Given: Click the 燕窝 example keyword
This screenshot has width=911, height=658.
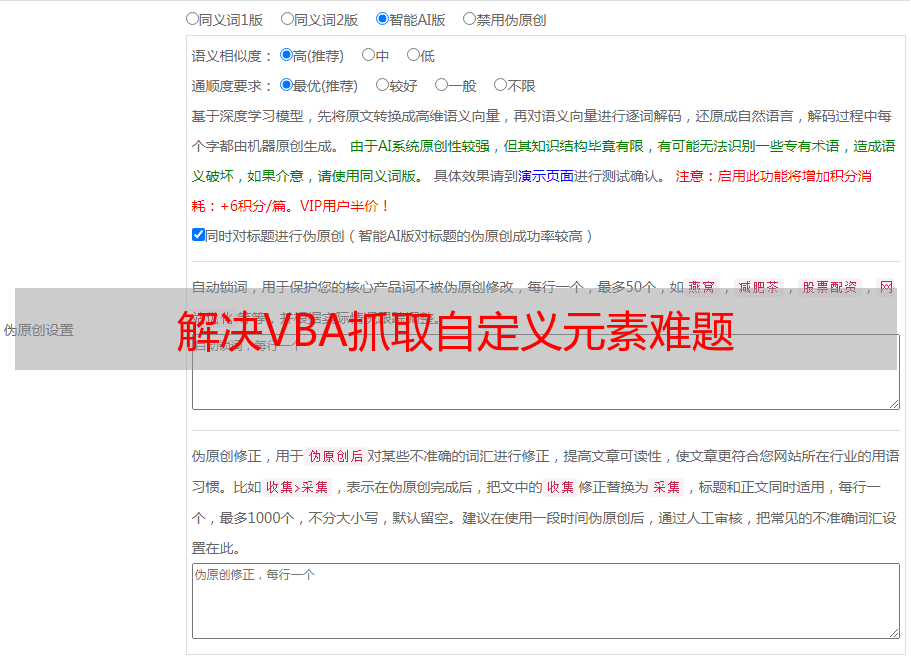Looking at the screenshot, I should pos(702,287).
